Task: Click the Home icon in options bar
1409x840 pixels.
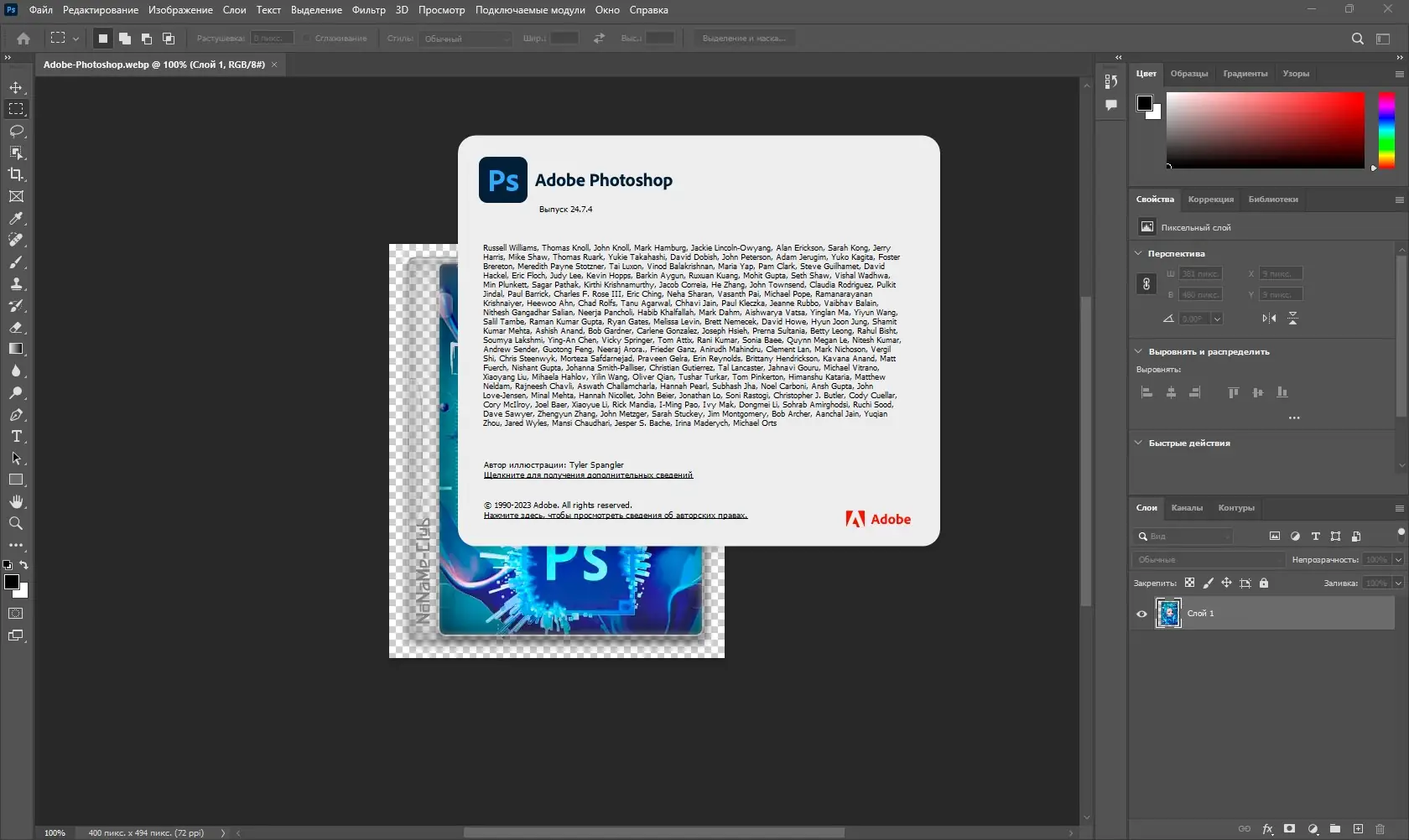Action: [23, 39]
